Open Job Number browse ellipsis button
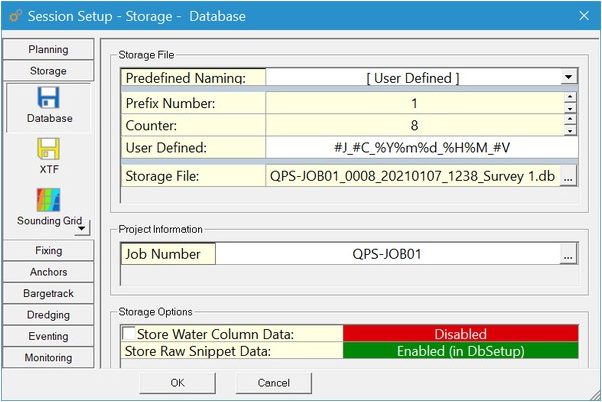 point(569,254)
